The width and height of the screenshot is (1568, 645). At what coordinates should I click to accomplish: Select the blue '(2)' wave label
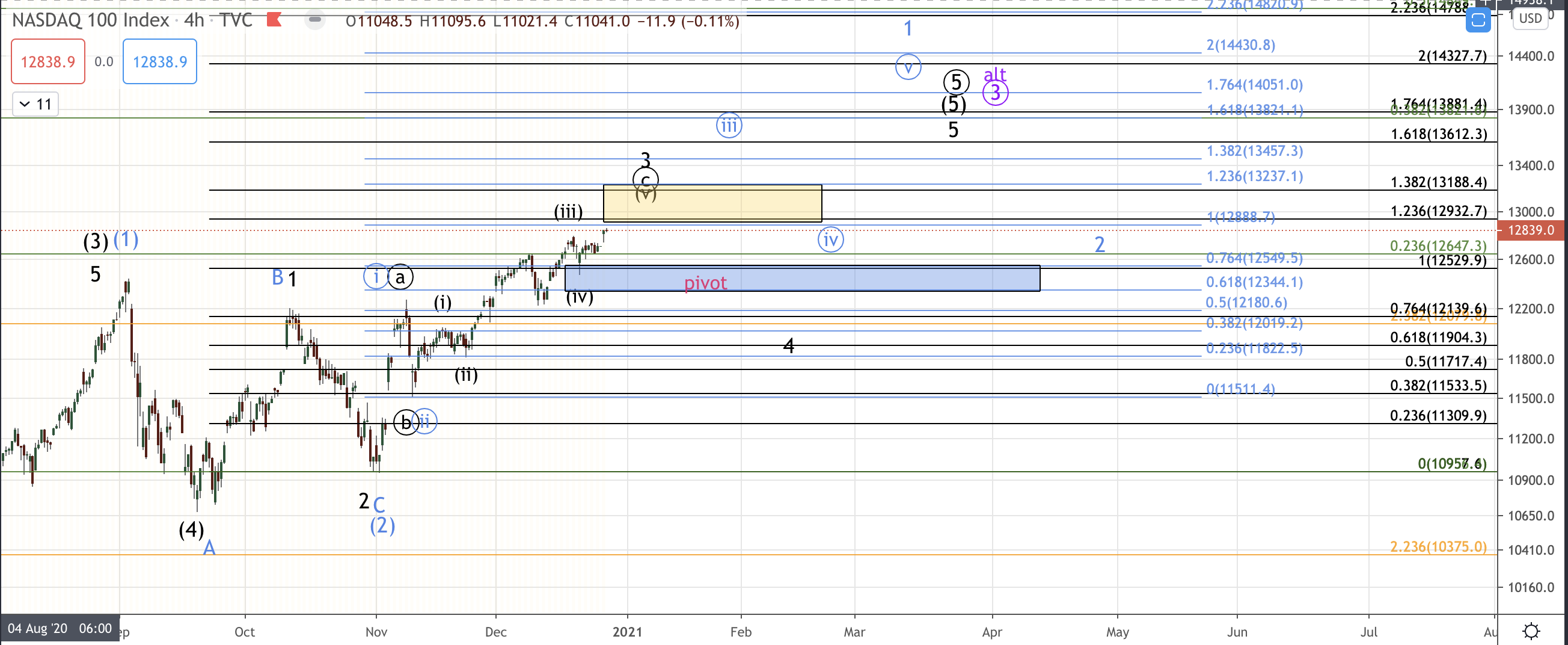point(382,526)
